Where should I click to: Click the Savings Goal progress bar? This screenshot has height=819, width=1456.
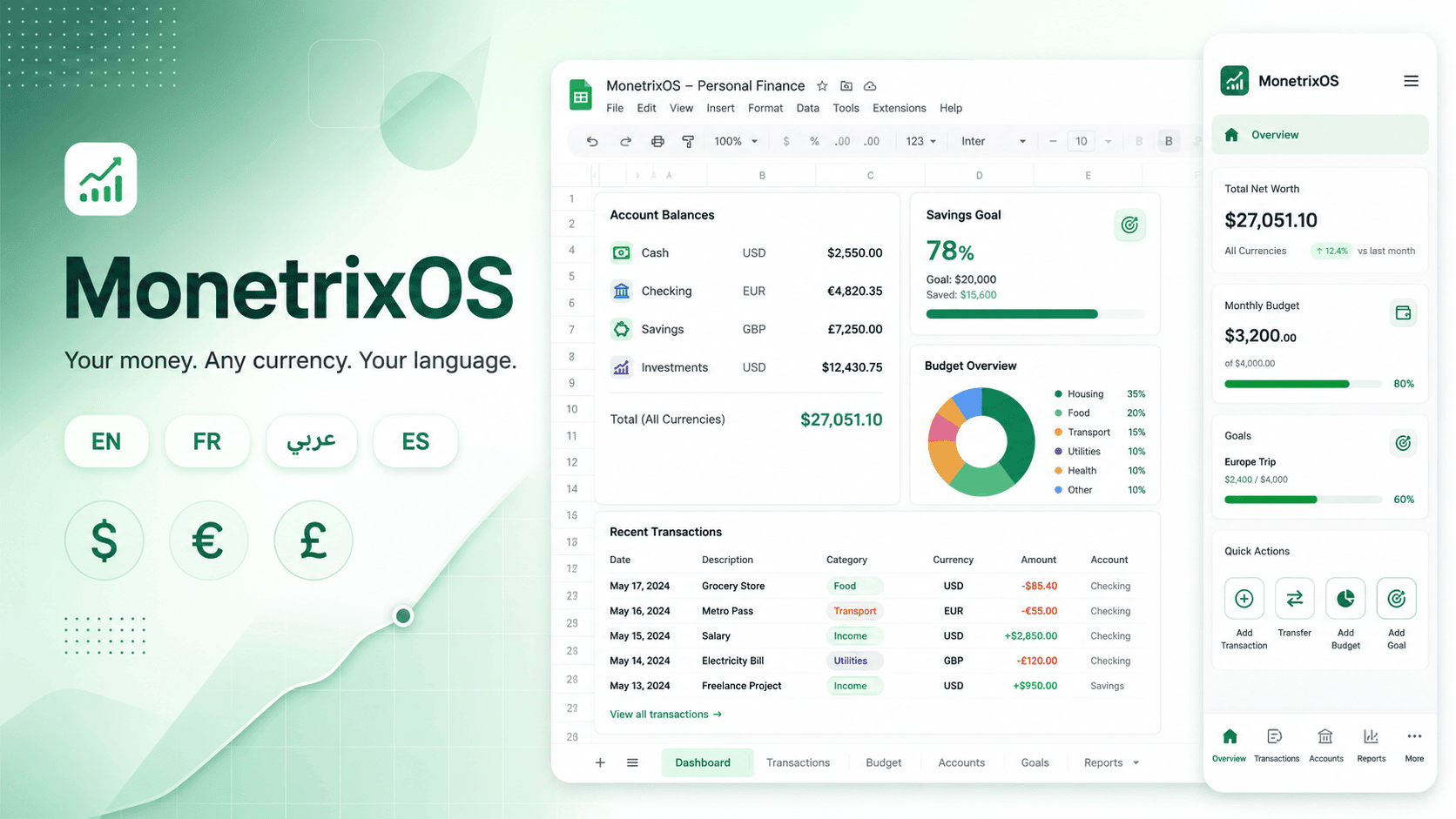pyautogui.click(x=1035, y=314)
